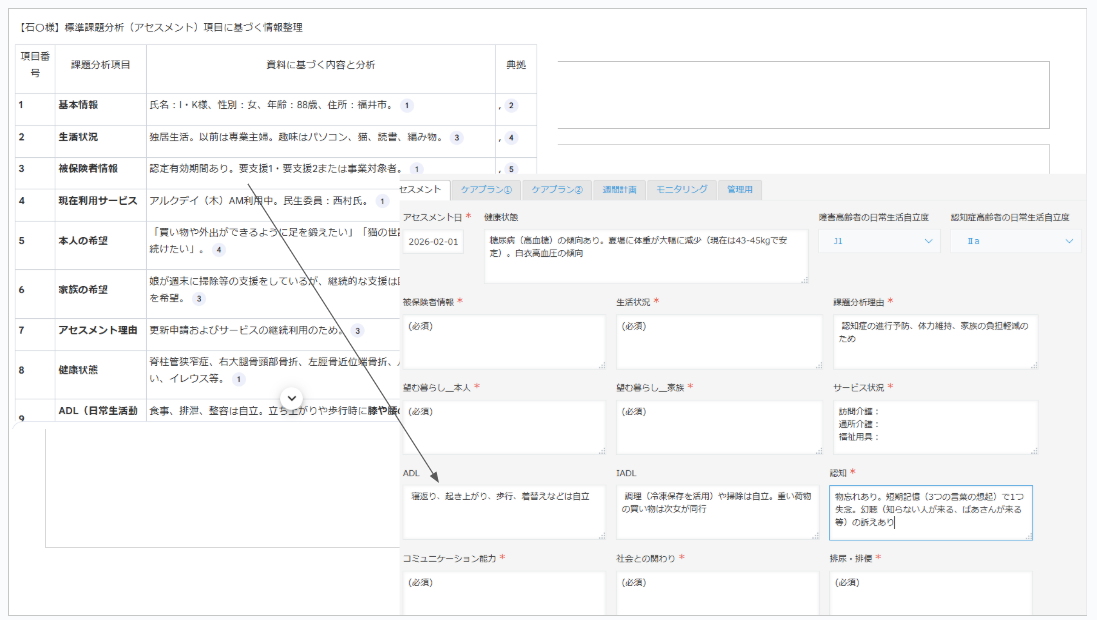Open 障害高齢者の日常生活自立度 dropdown showing J1
This screenshot has width=1097, height=620.
878,241
